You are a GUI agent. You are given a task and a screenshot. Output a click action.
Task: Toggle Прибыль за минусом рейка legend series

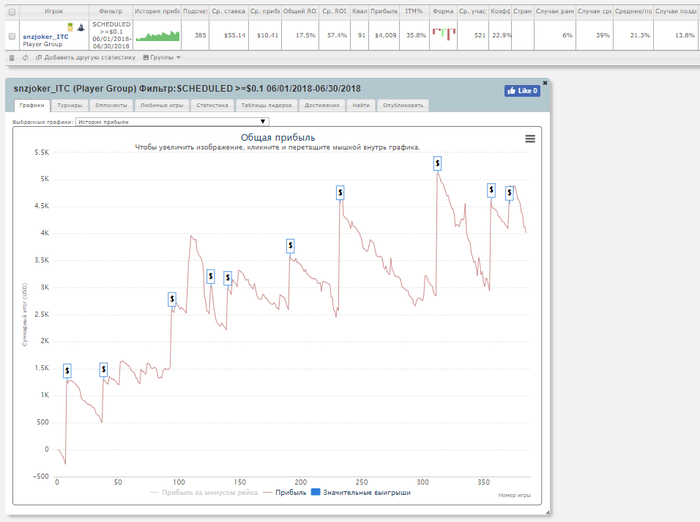click(204, 493)
